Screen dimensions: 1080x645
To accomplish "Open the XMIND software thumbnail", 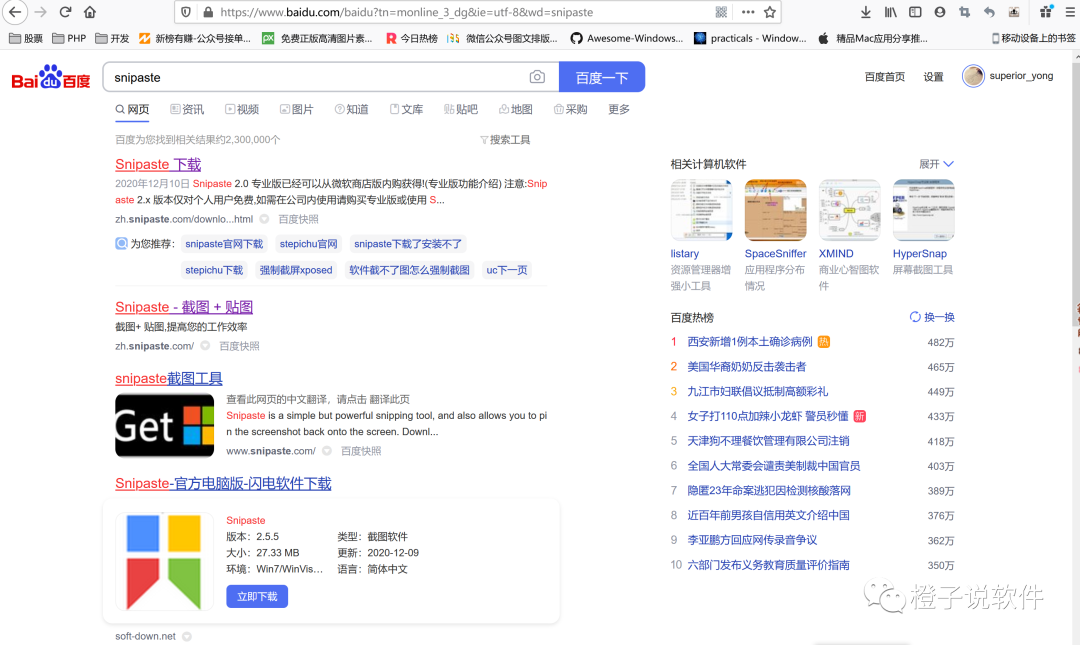I will tap(849, 210).
